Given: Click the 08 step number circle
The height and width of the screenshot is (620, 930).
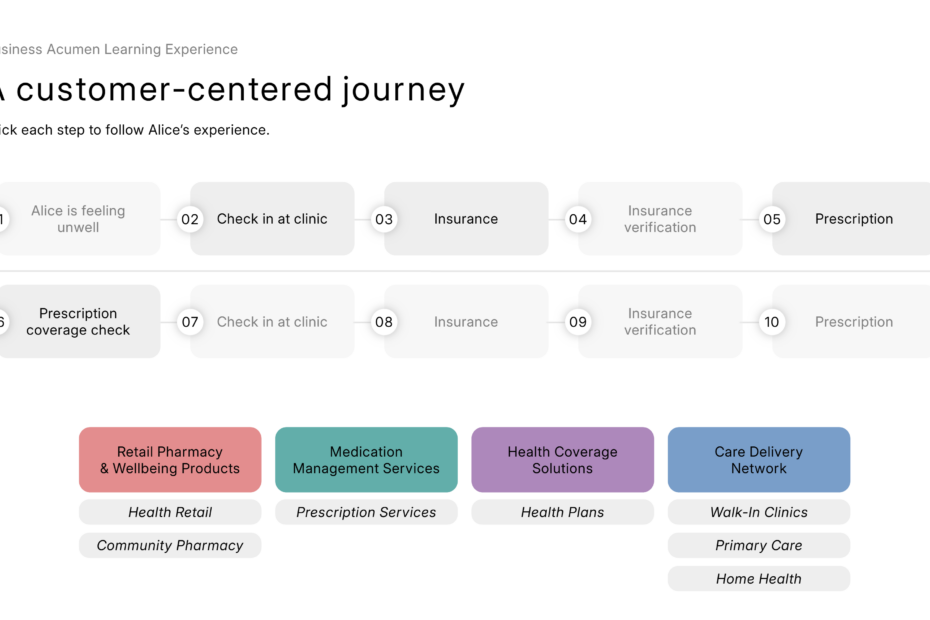Looking at the screenshot, I should click(x=384, y=322).
